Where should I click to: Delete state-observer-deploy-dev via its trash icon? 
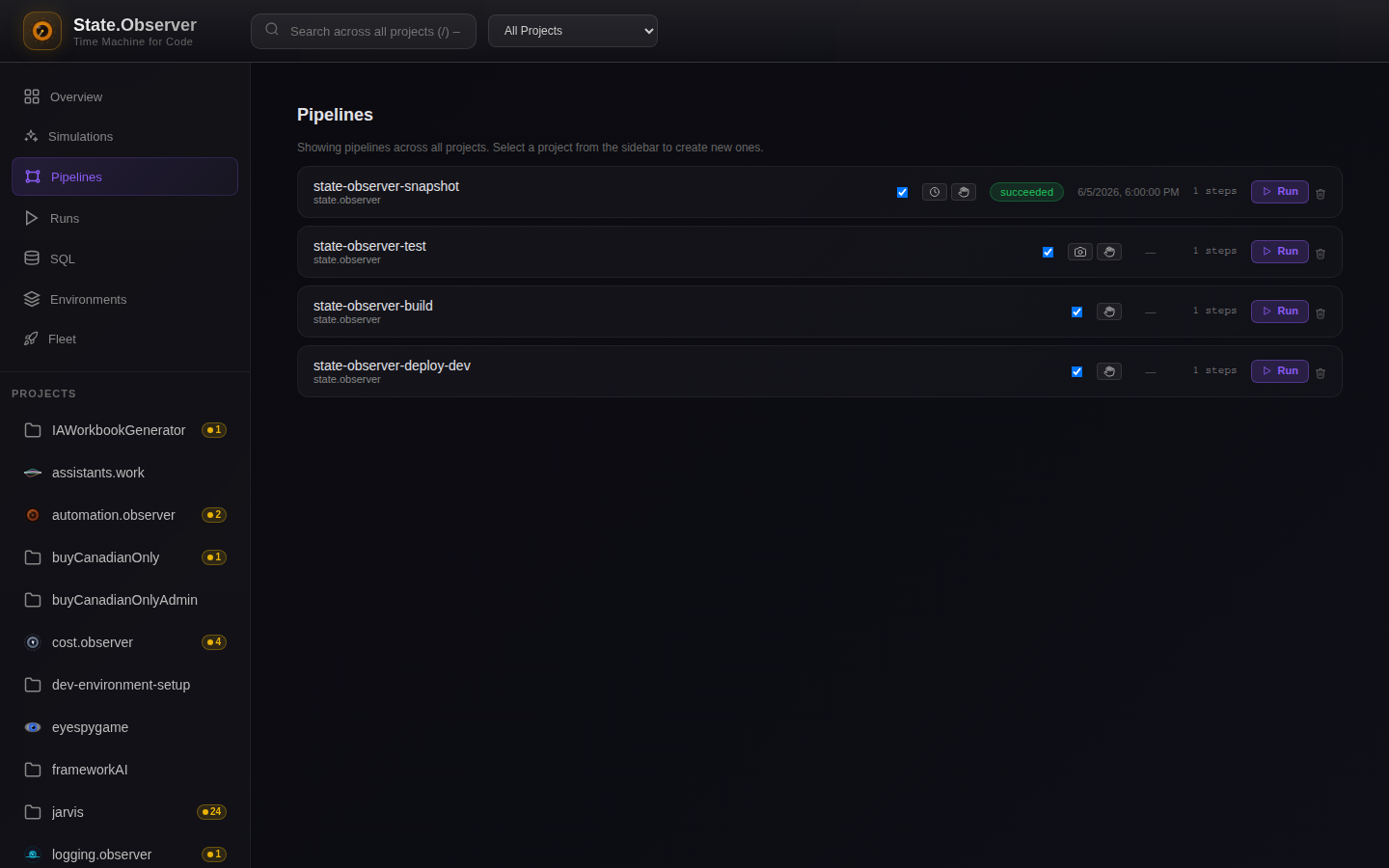(x=1321, y=373)
